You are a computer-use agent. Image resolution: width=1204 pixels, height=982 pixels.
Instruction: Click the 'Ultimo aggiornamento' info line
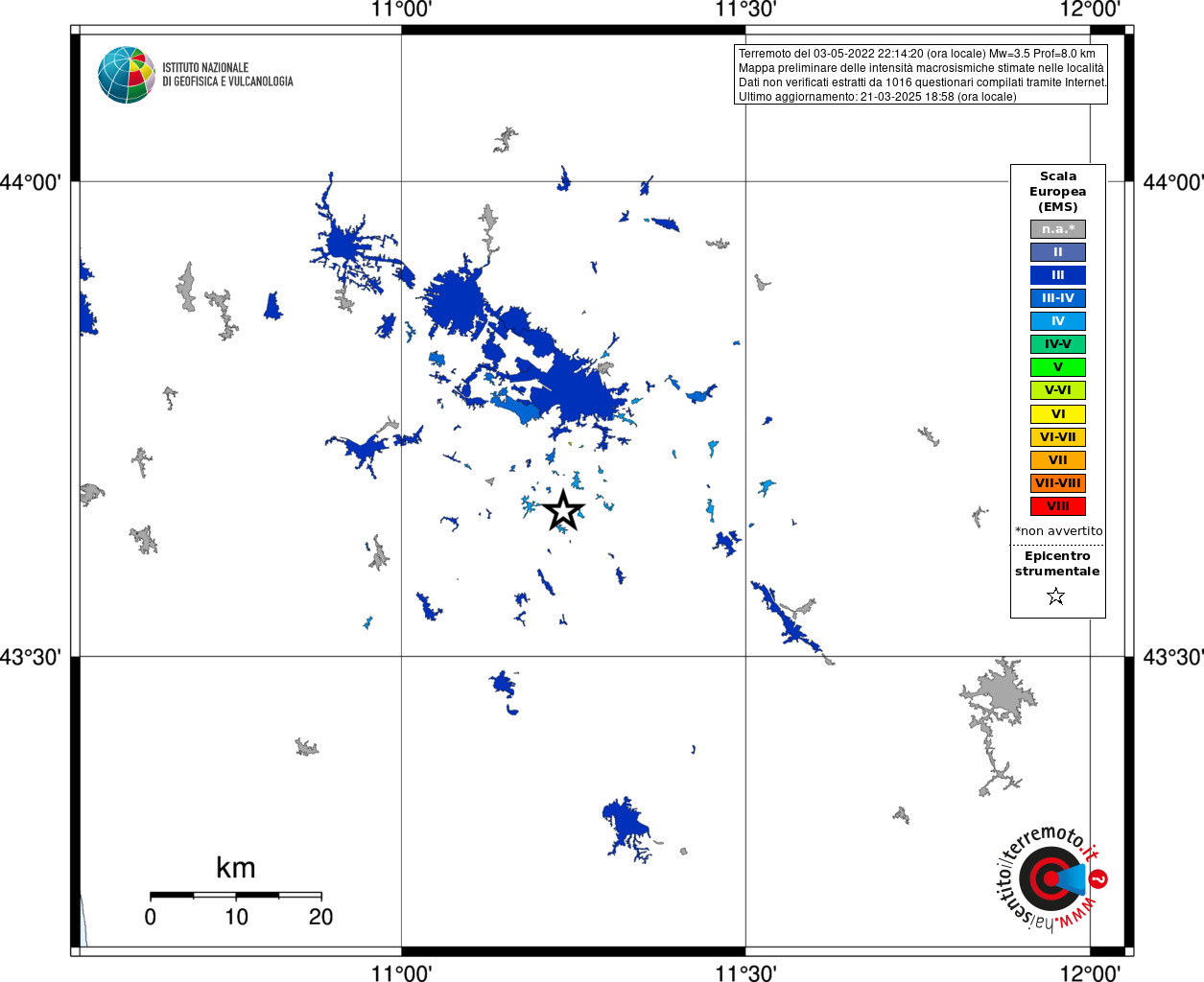(x=877, y=97)
